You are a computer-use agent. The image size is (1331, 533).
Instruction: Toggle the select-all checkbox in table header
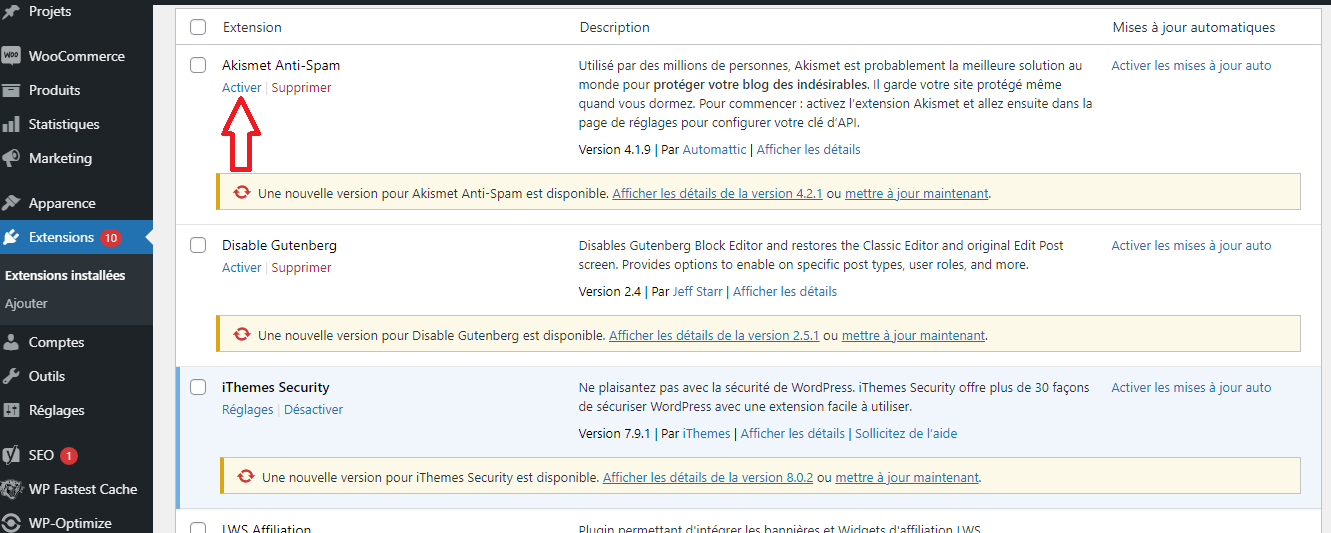(198, 27)
